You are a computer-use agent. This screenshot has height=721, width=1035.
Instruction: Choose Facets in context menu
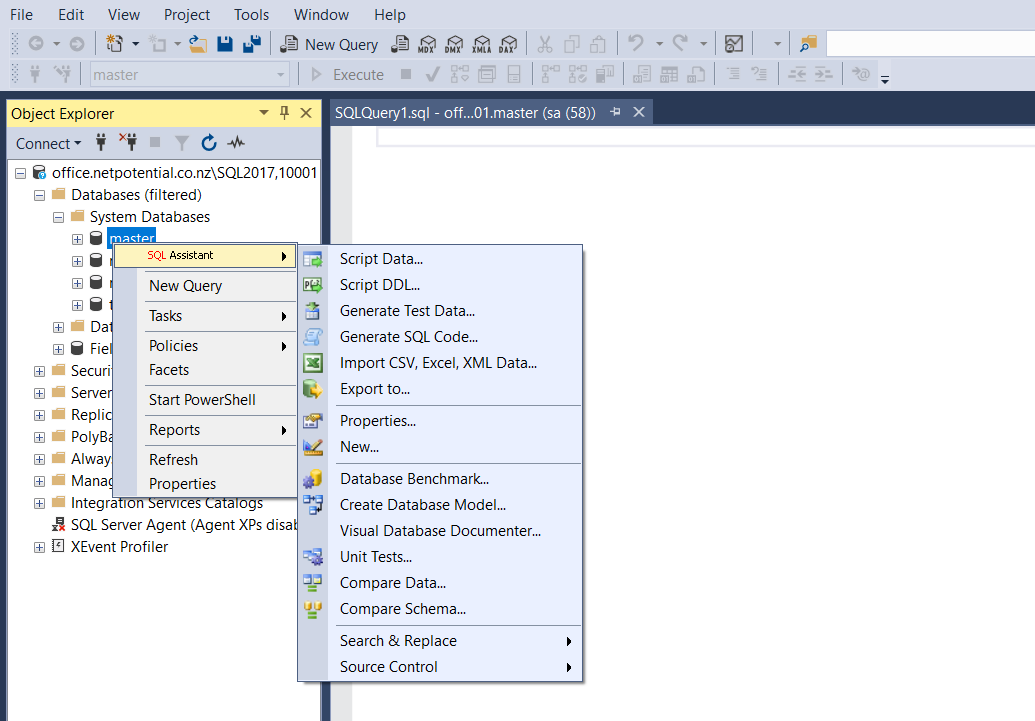(x=205, y=370)
